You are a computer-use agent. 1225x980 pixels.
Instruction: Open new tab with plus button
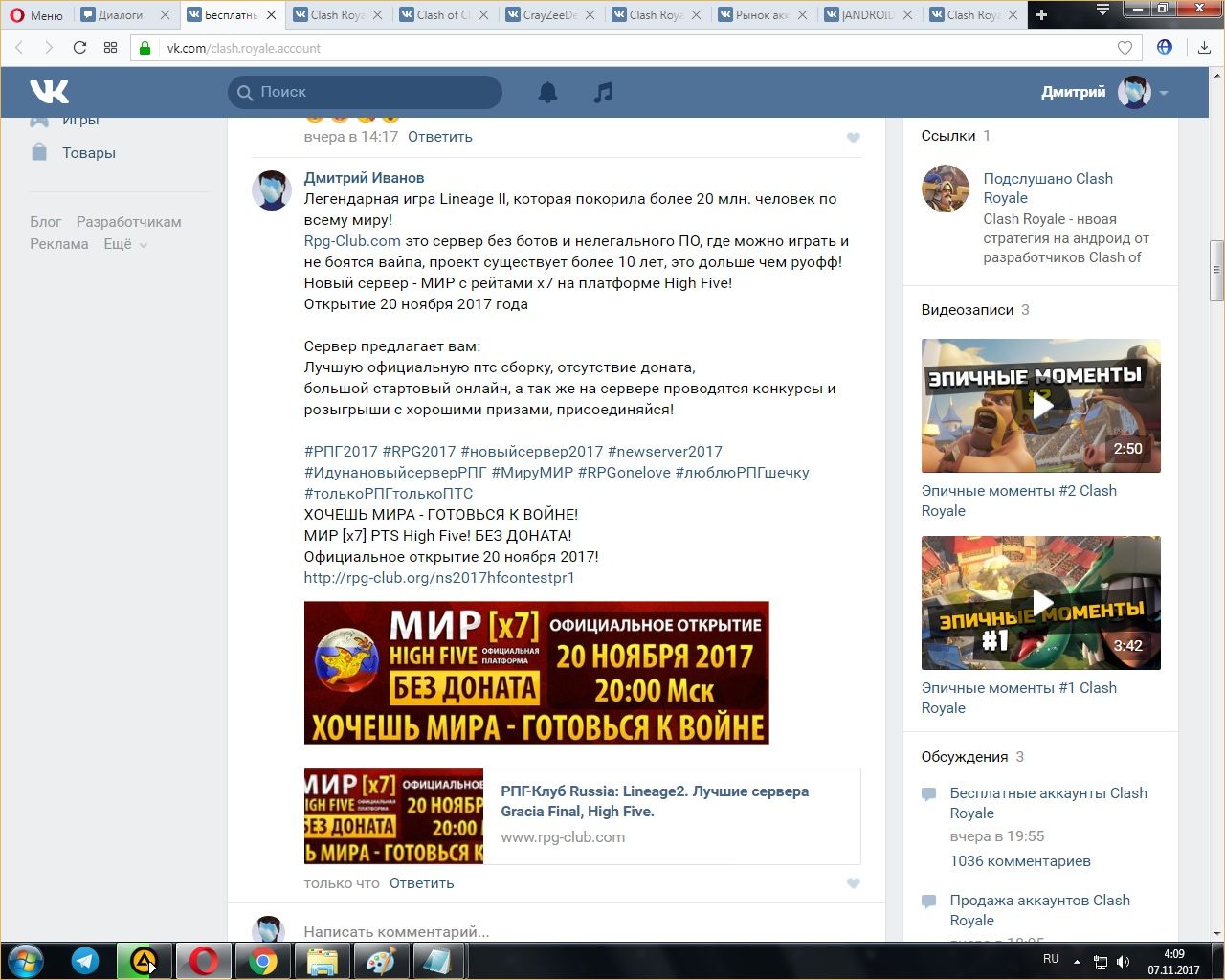pos(1041,14)
